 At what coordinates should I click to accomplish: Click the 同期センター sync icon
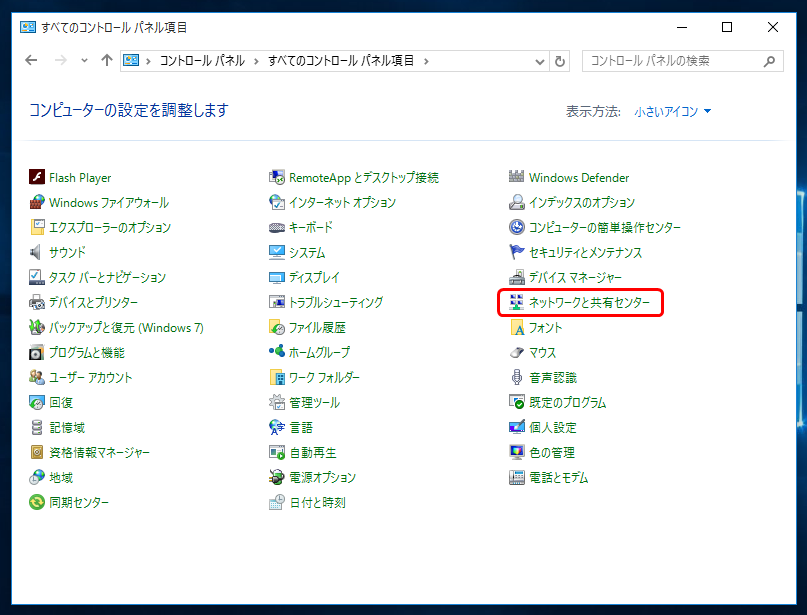[37, 502]
